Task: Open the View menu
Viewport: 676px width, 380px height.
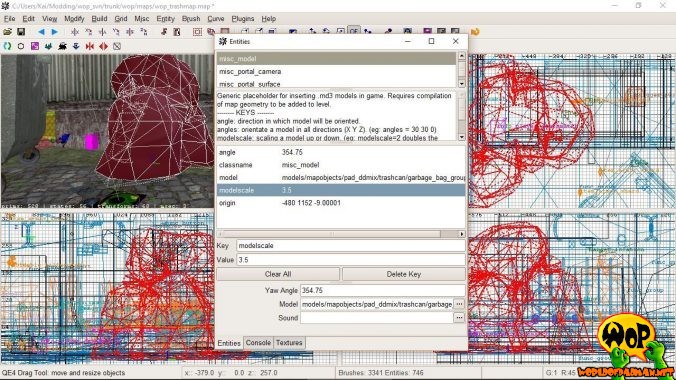Action: 50,19
